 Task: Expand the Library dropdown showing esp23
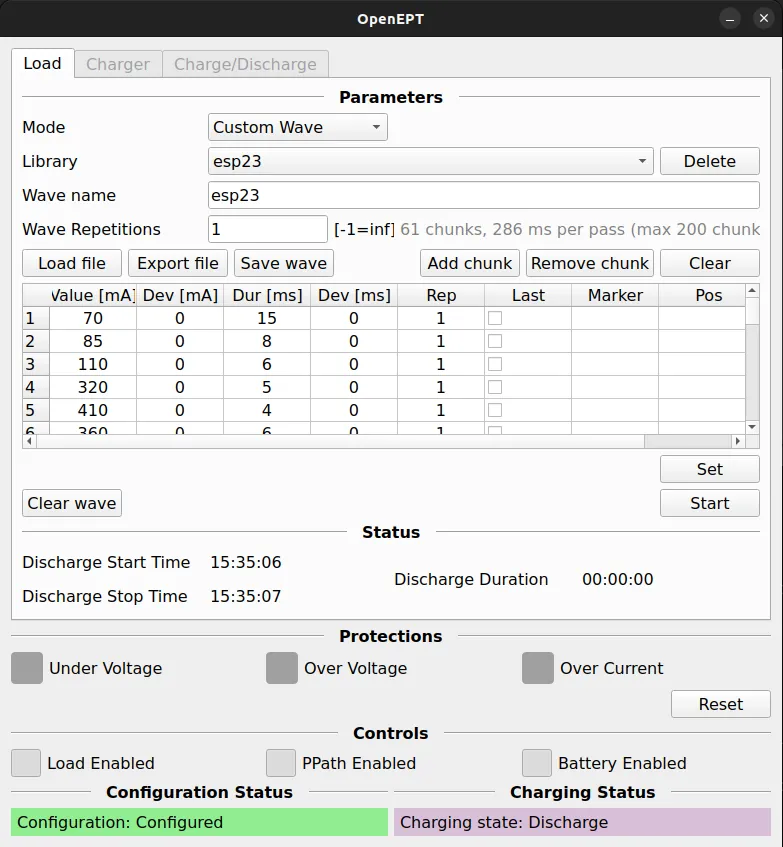coord(430,161)
